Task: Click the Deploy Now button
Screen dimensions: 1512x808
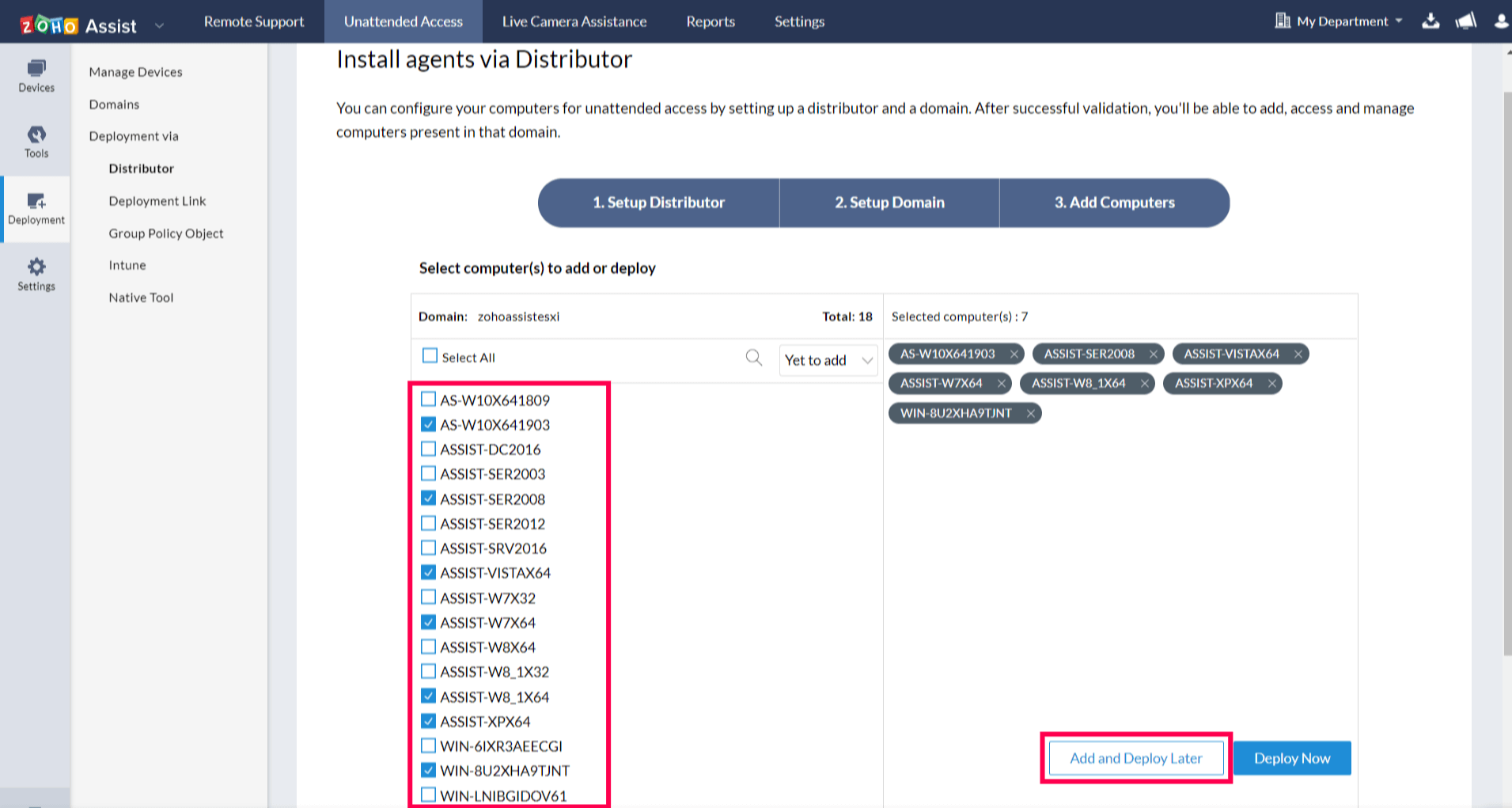Action: pyautogui.click(x=1291, y=757)
